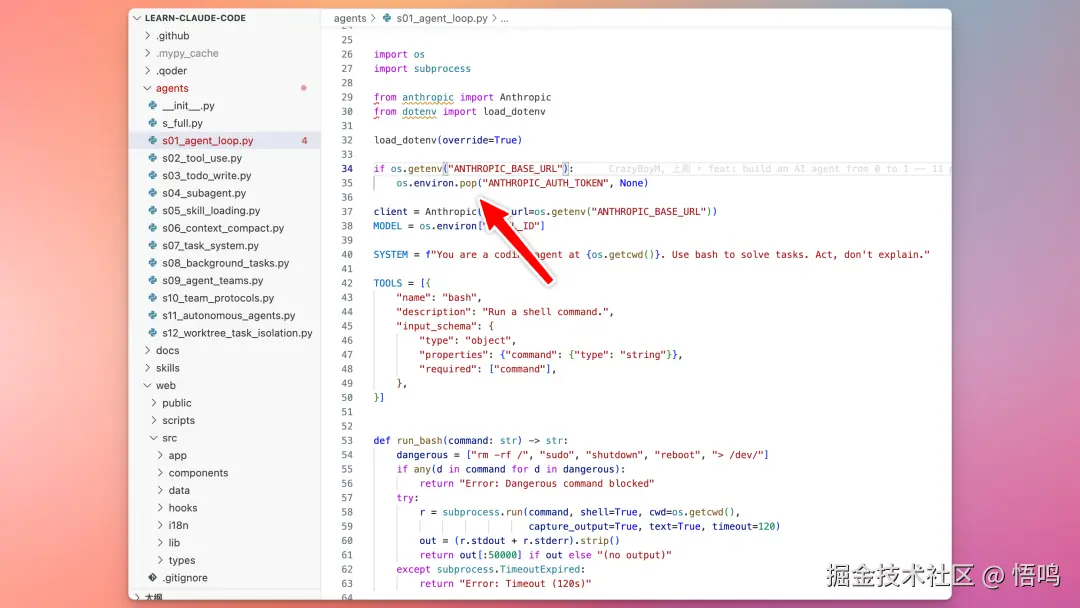Click 'import subprocess' on line 27
Image resolution: width=1080 pixels, height=608 pixels.
422,69
